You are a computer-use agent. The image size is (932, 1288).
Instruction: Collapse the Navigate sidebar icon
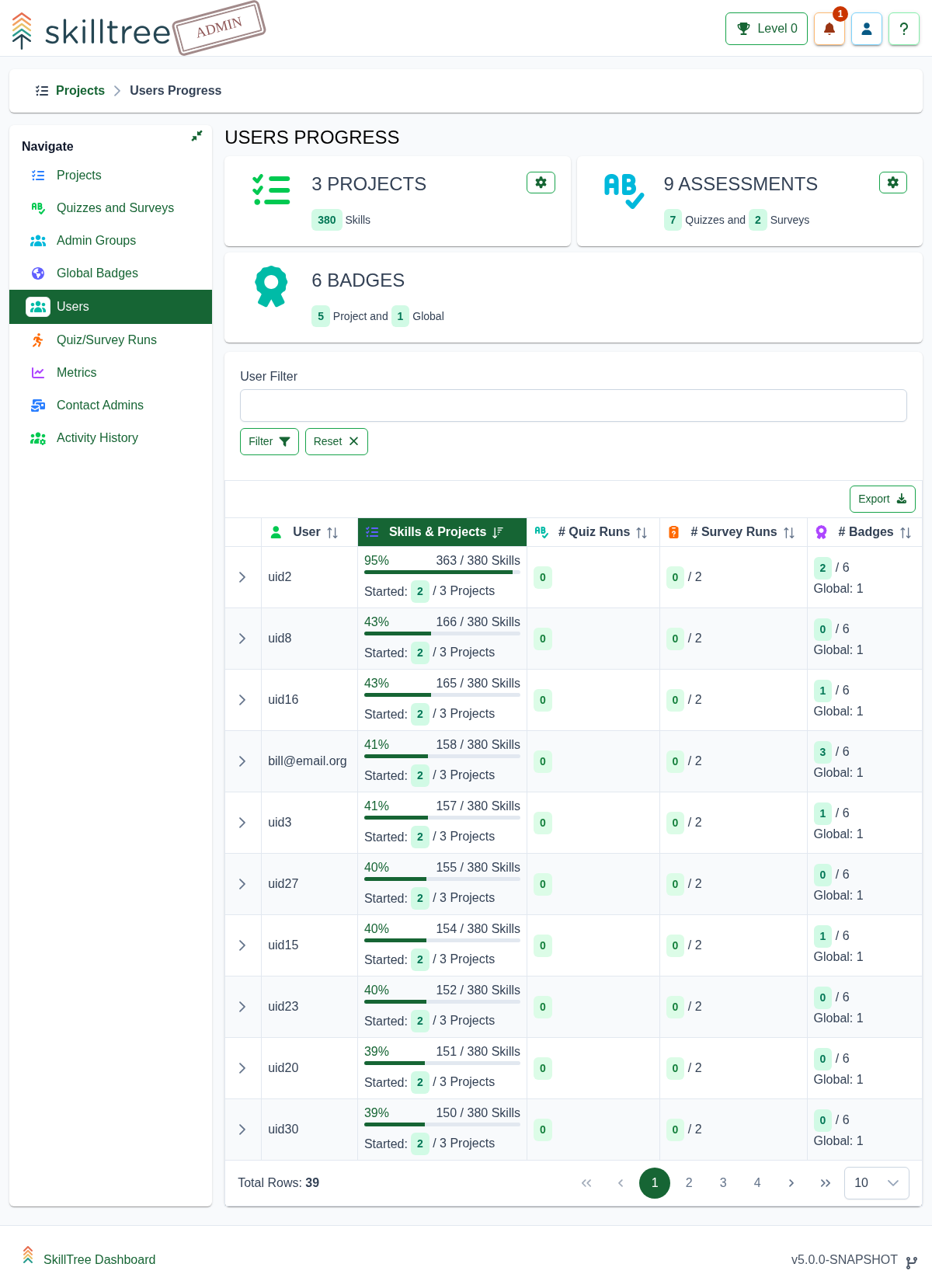[196, 135]
